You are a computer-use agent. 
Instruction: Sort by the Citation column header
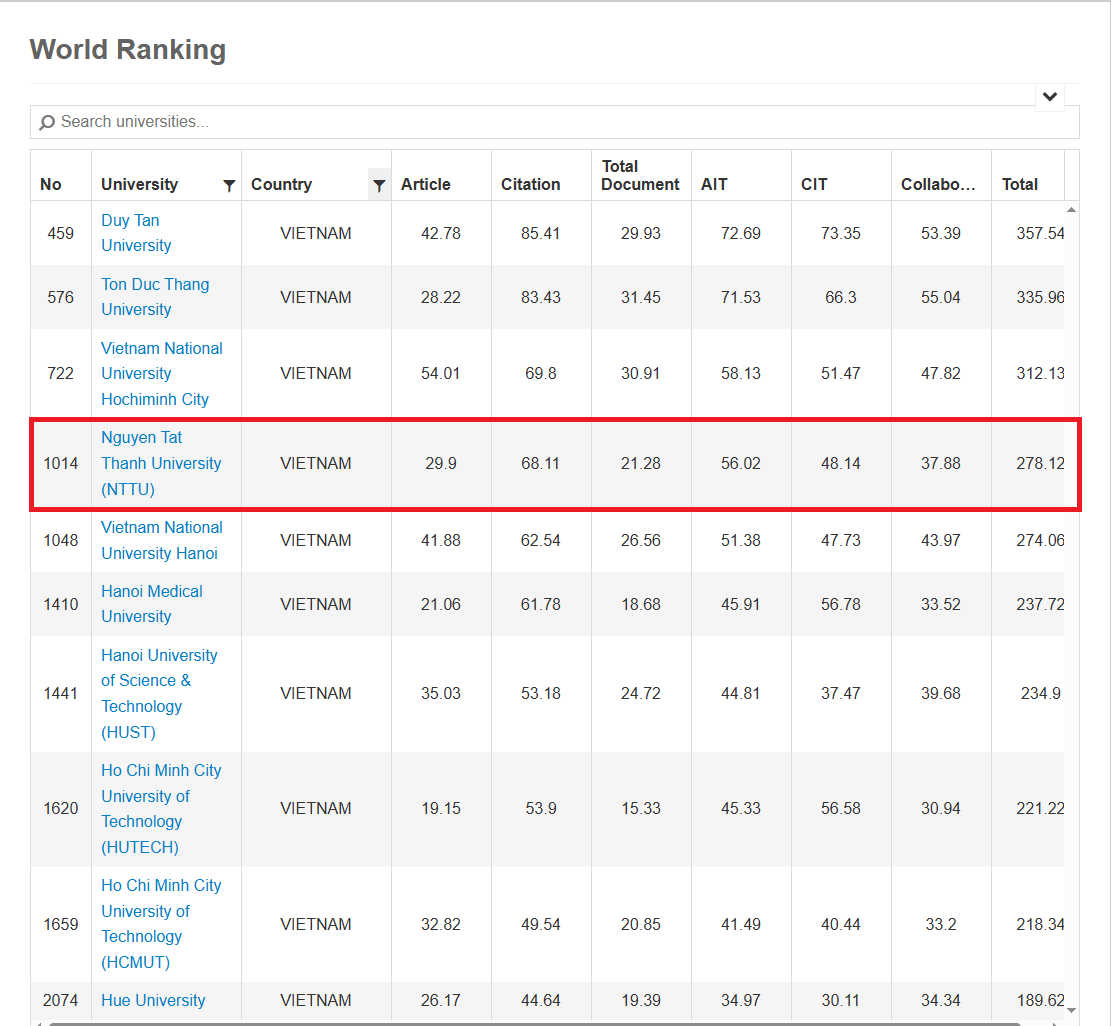(531, 184)
